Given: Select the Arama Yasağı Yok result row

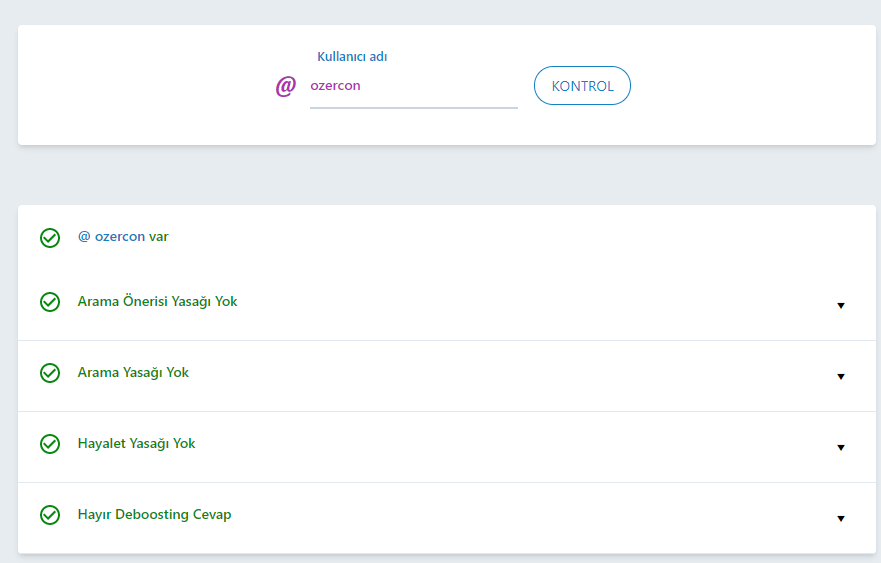Looking at the screenshot, I should coord(447,376).
